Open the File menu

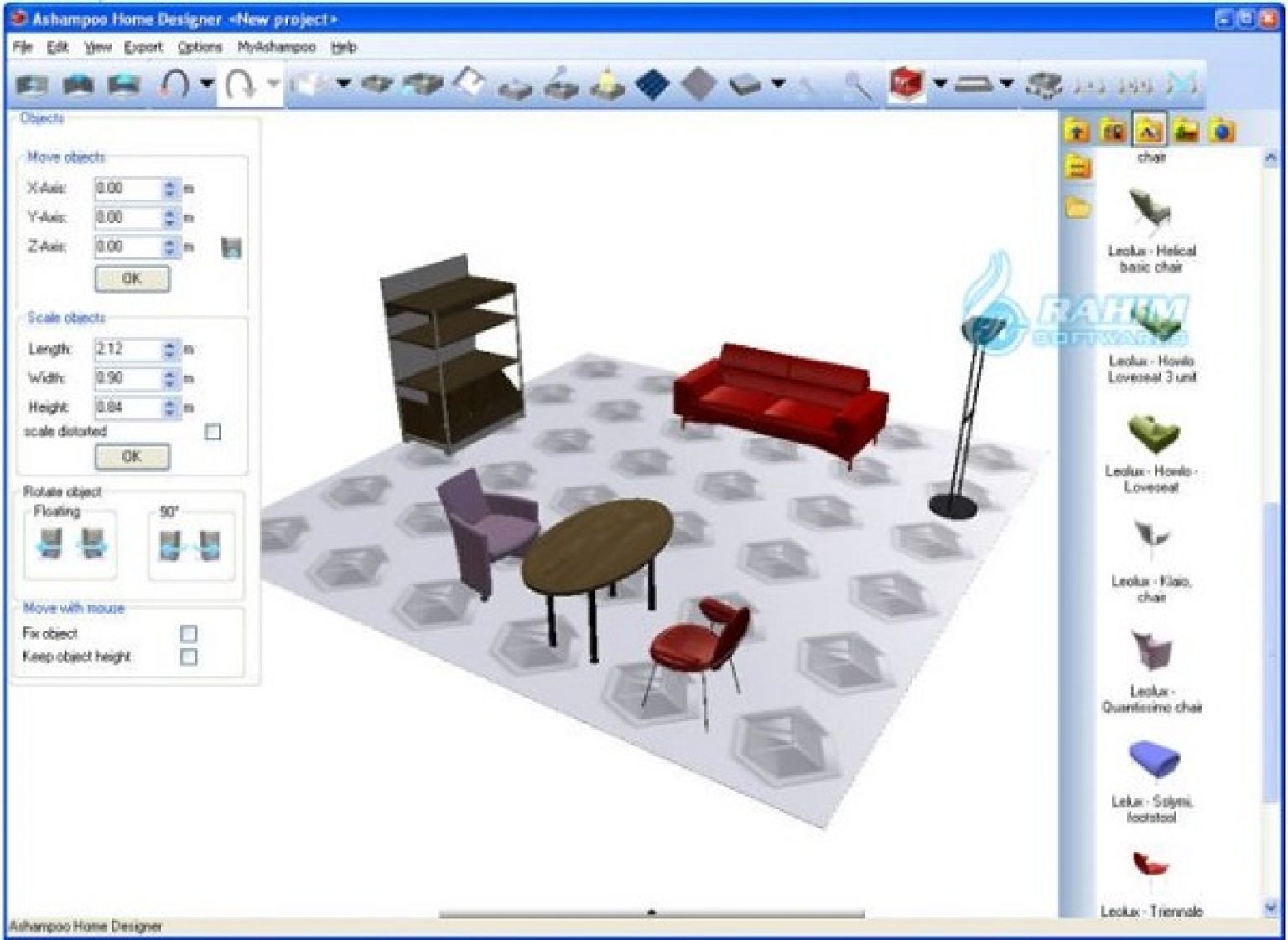pos(23,47)
